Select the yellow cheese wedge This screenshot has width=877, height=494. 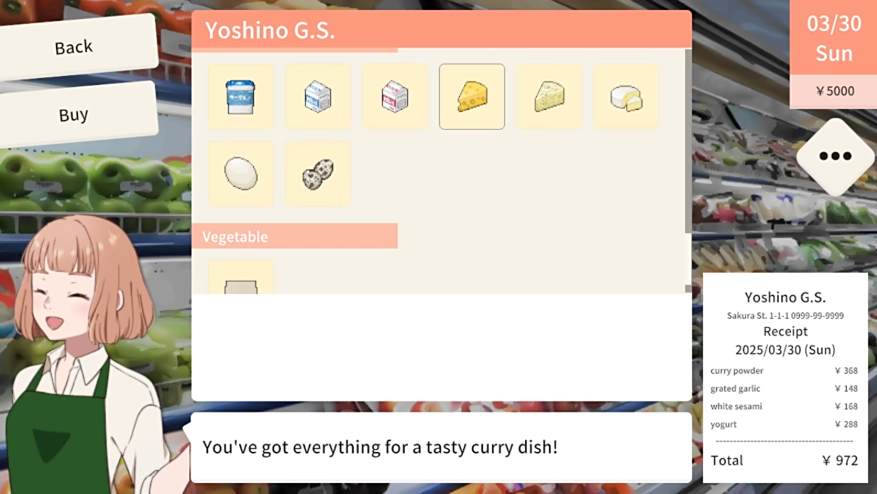click(x=472, y=97)
